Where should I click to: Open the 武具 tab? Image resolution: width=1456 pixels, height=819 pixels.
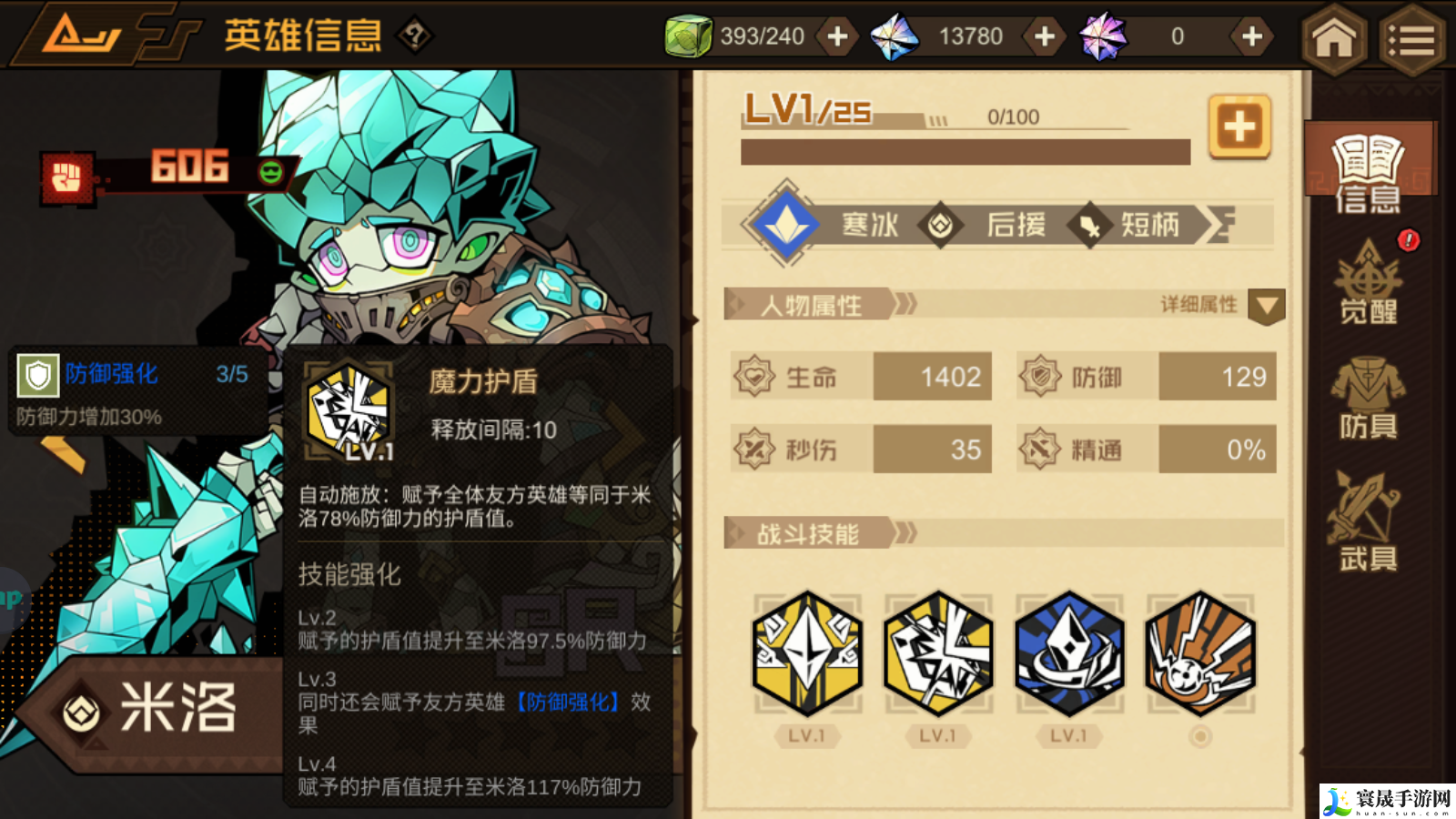point(1368,522)
